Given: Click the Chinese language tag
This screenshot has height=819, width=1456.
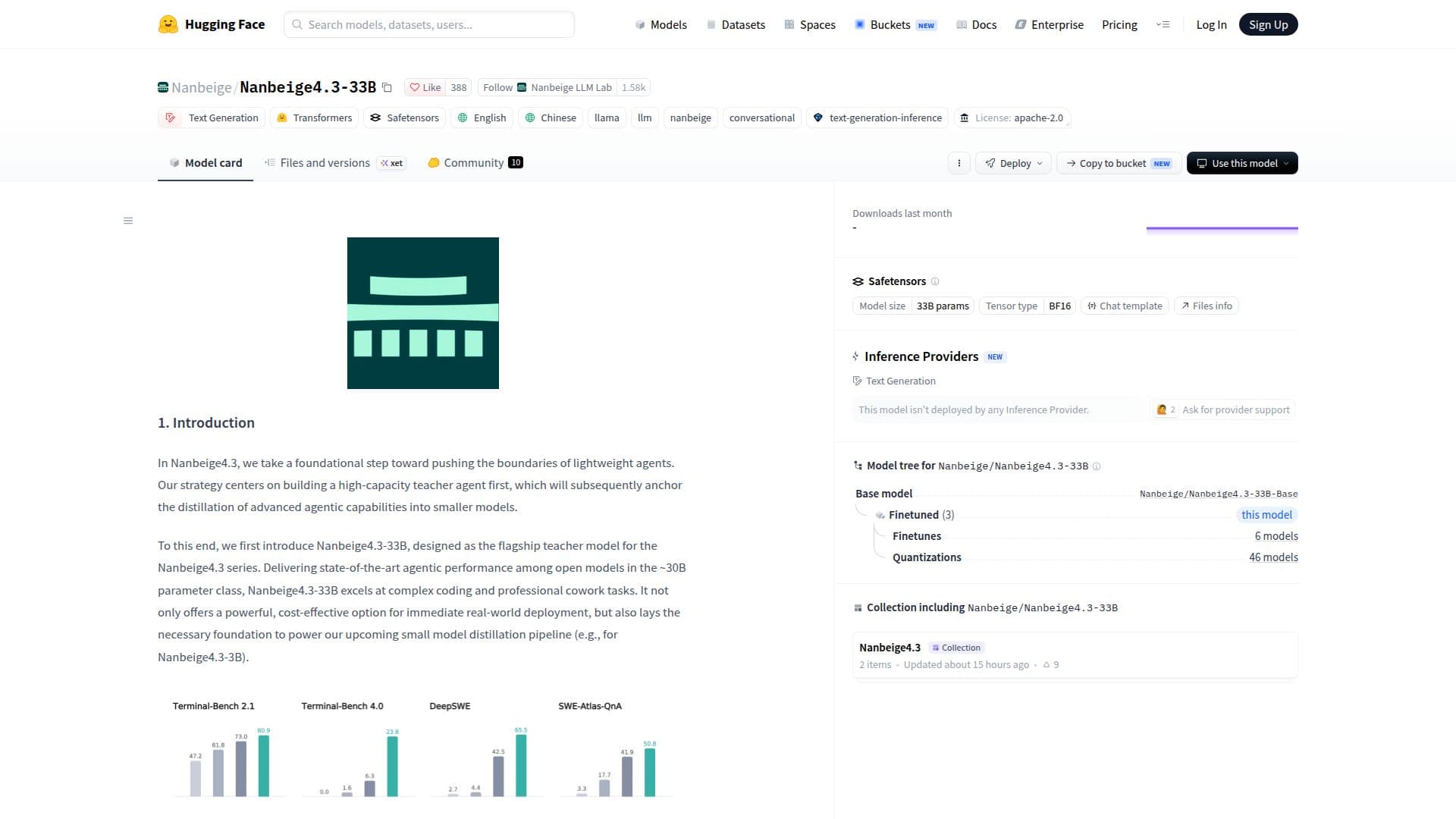Looking at the screenshot, I should click(x=551, y=118).
